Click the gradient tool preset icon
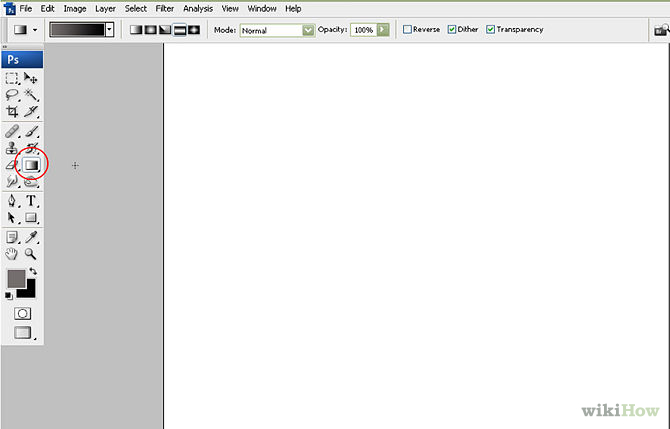670x429 pixels. (21, 30)
